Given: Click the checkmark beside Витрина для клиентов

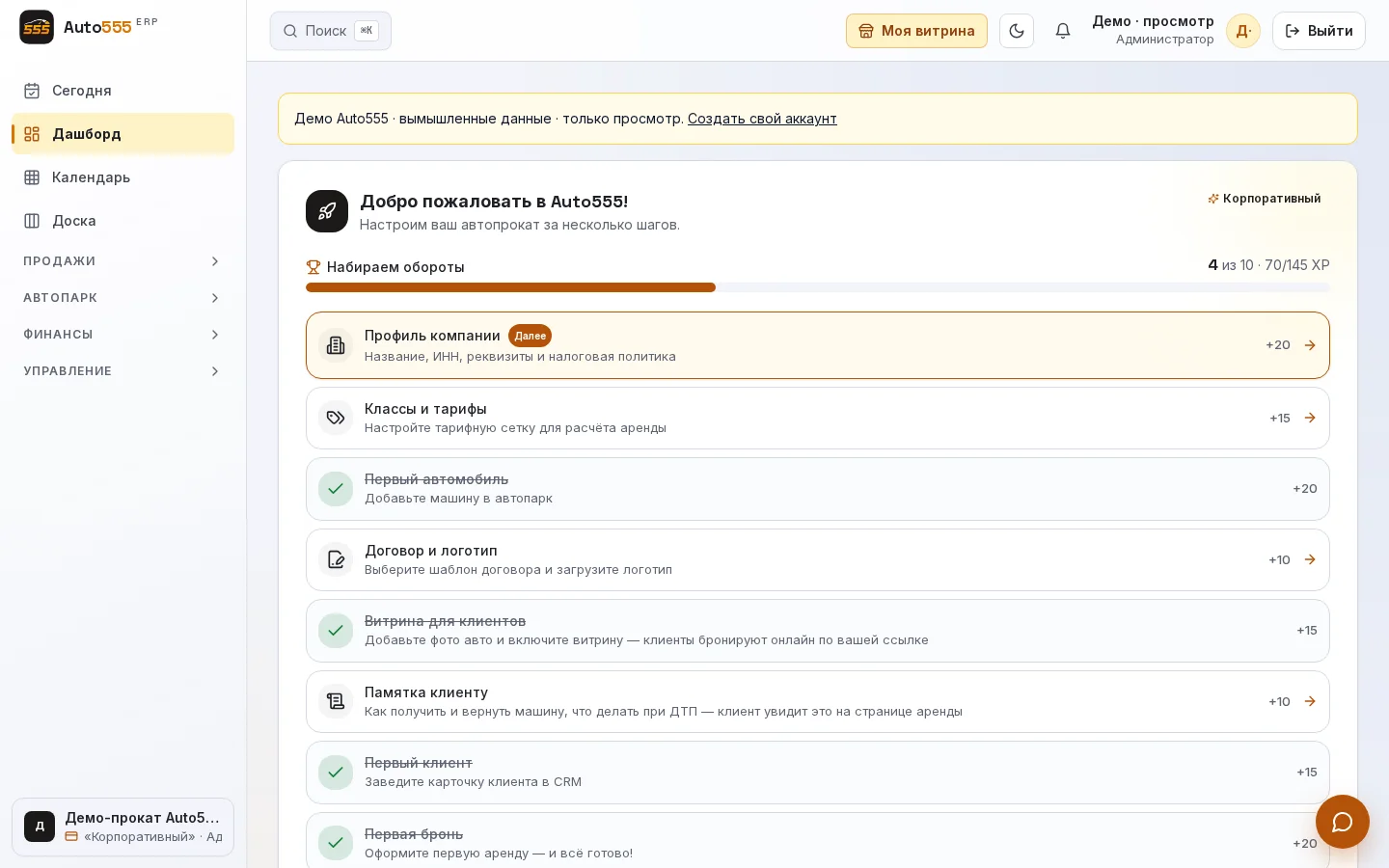Looking at the screenshot, I should 336,631.
